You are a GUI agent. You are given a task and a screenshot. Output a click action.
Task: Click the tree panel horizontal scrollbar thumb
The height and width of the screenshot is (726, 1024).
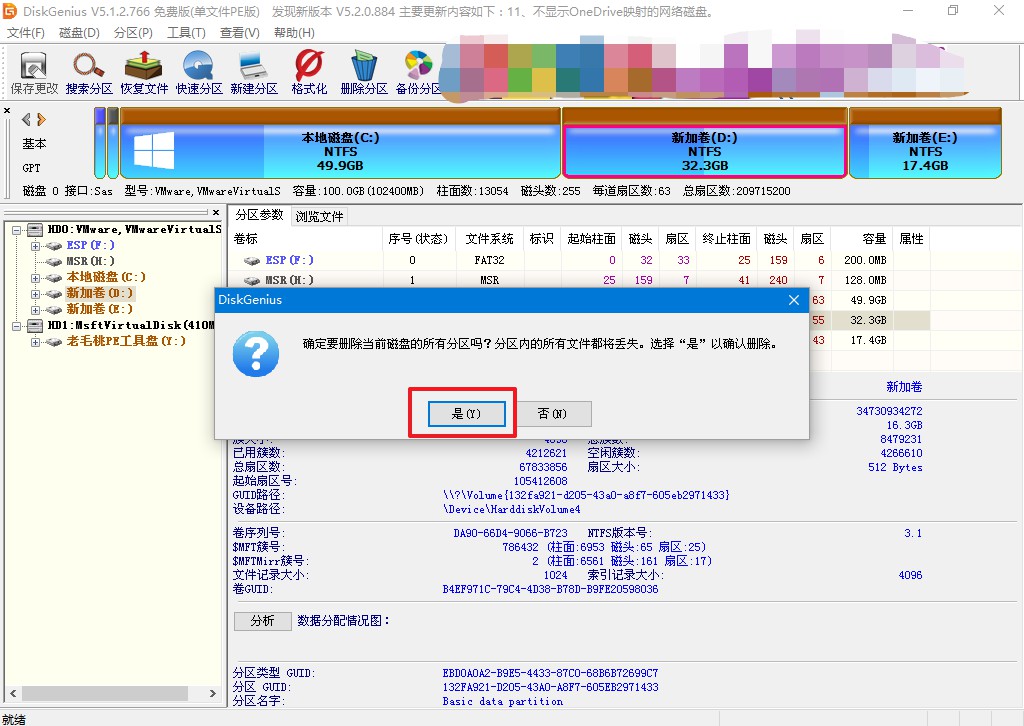click(106, 693)
